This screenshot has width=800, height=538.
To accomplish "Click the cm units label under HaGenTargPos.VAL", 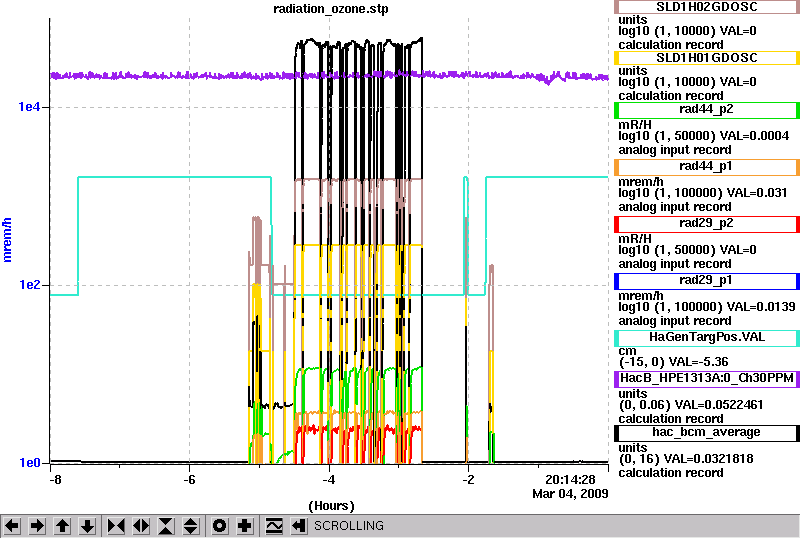I will click(627, 351).
